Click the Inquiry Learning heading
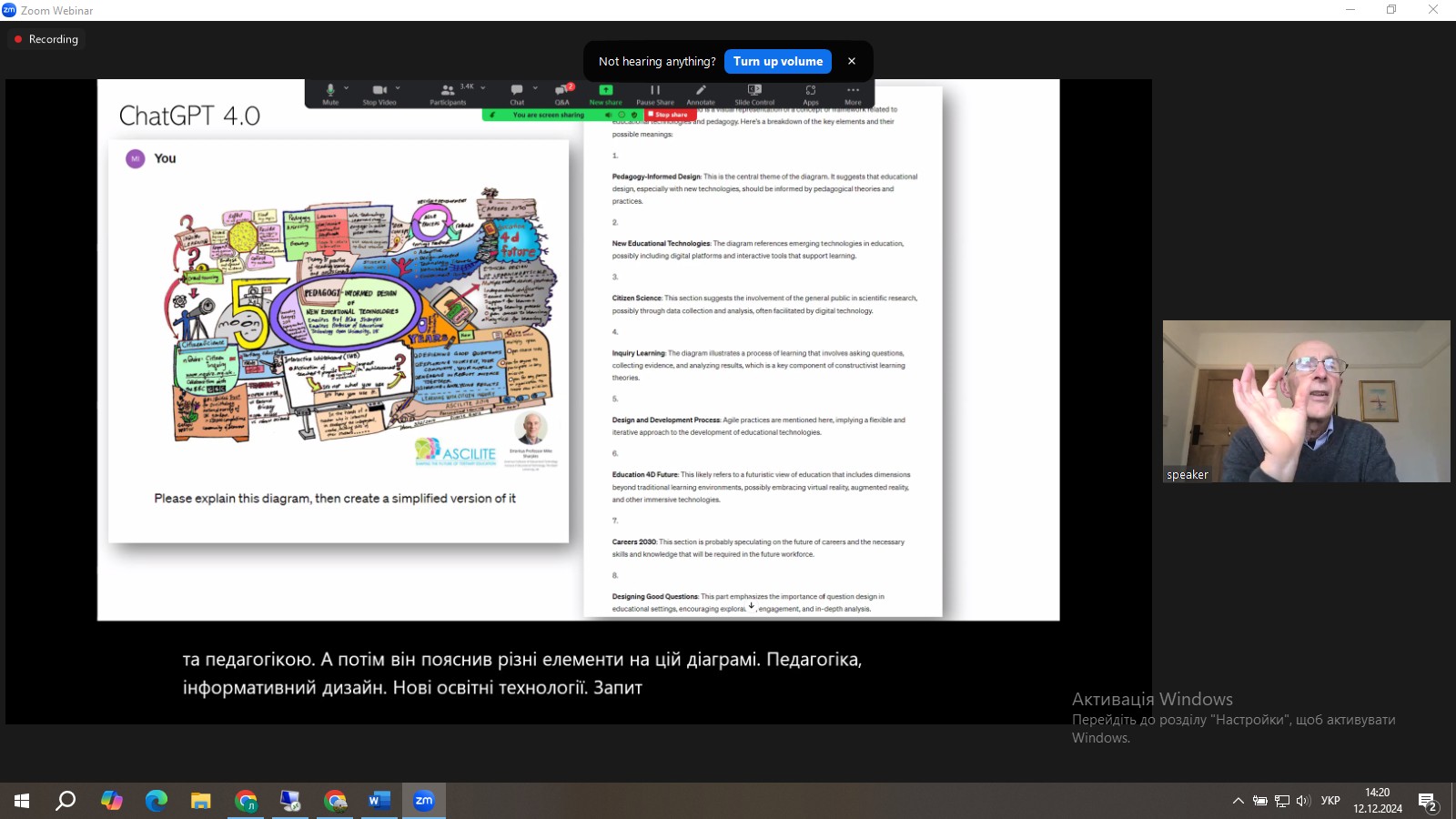The height and width of the screenshot is (819, 1456). (638, 353)
